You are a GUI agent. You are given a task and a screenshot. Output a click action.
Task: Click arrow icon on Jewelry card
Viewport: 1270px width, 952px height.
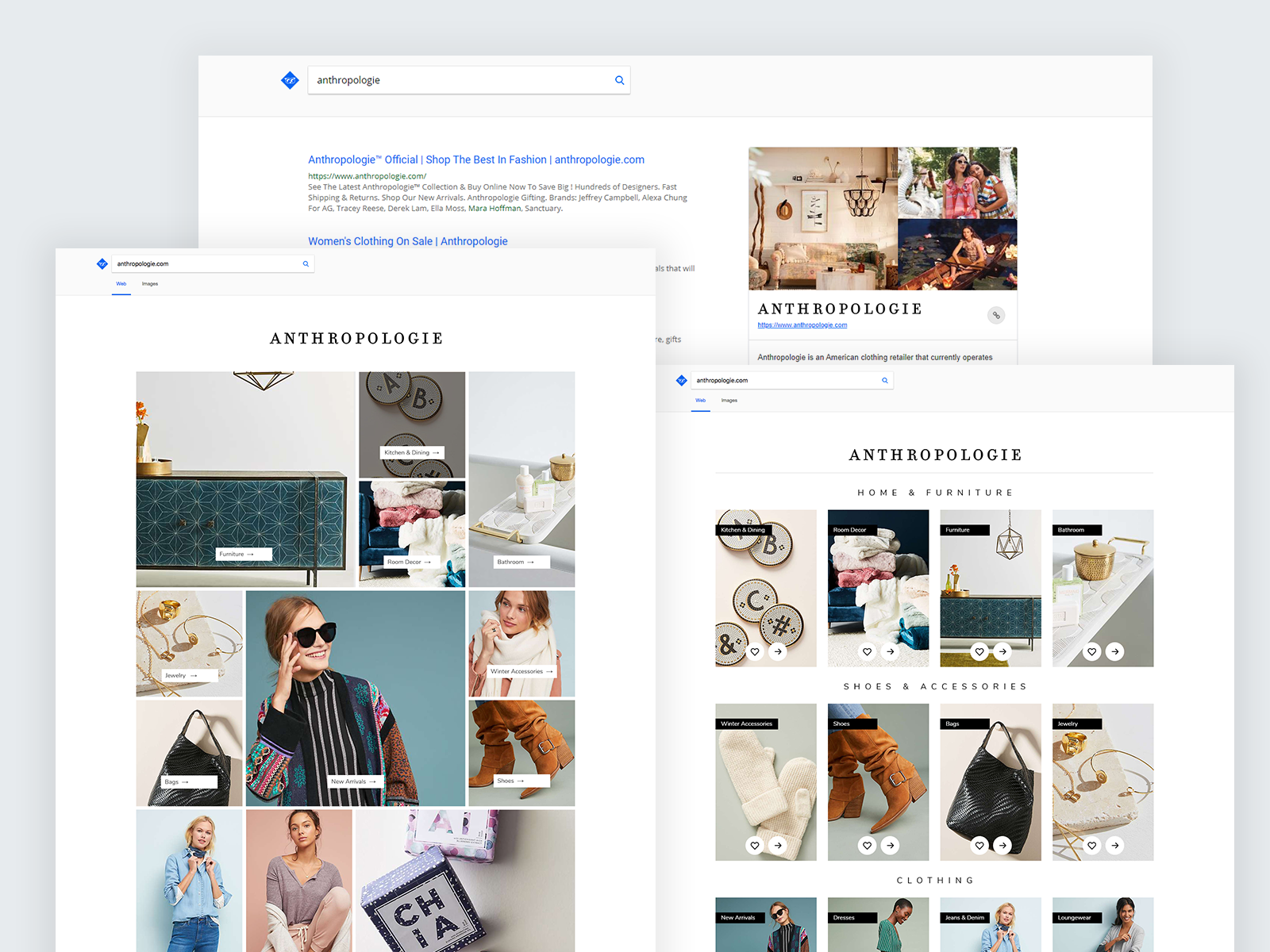(1115, 845)
